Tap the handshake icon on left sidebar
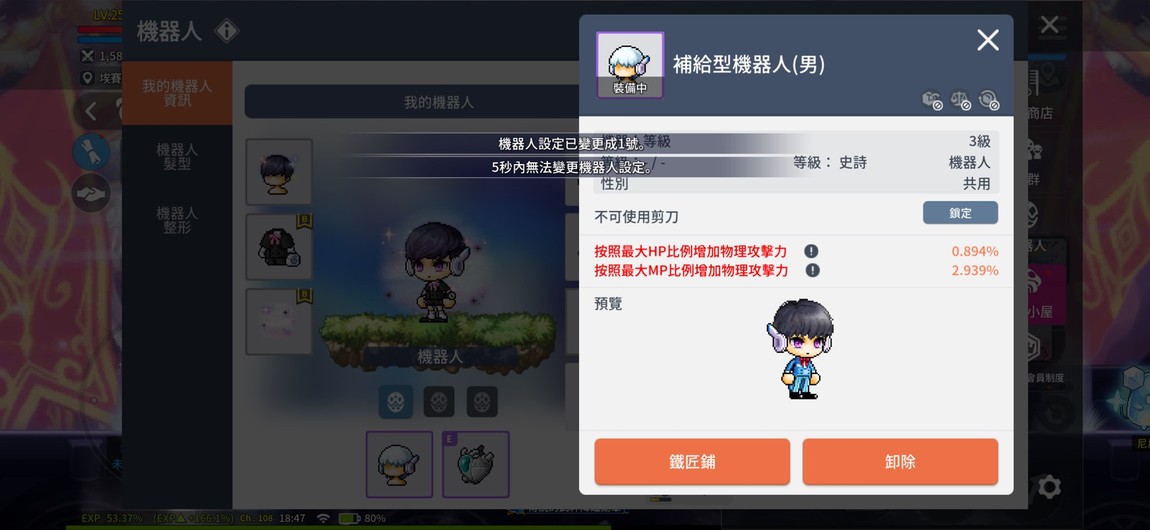1150x530 pixels. [x=91, y=193]
